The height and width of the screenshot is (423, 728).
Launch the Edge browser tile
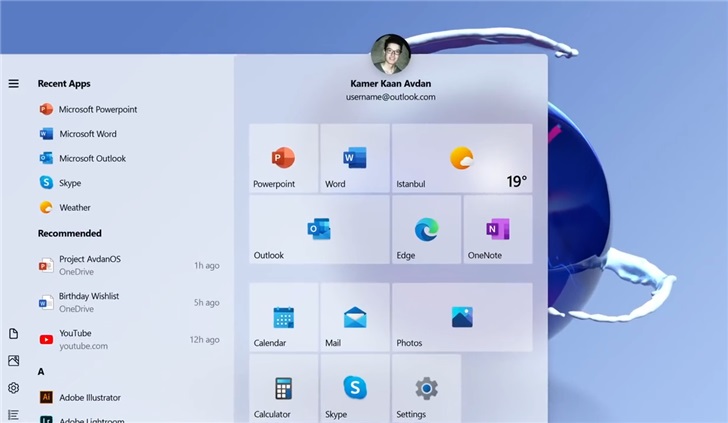tap(426, 229)
